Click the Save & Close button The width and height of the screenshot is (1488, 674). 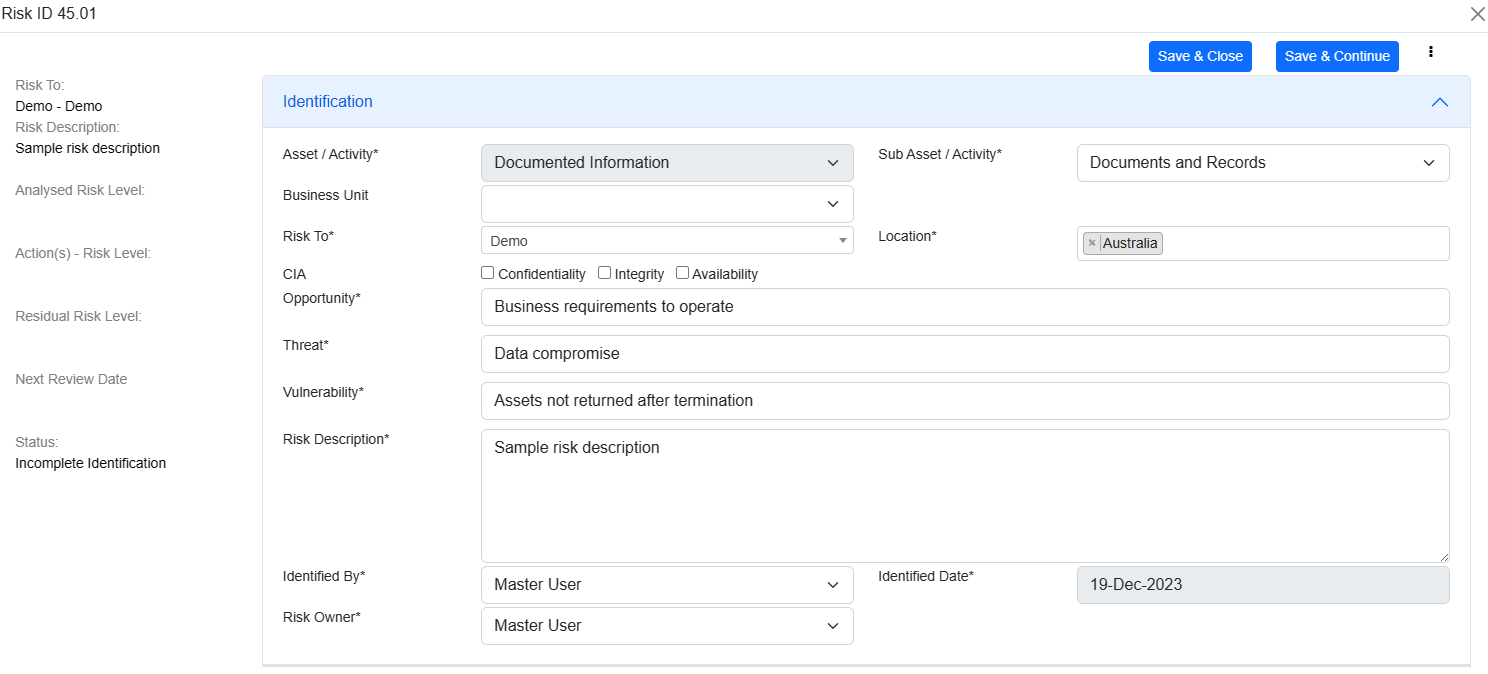[1200, 56]
